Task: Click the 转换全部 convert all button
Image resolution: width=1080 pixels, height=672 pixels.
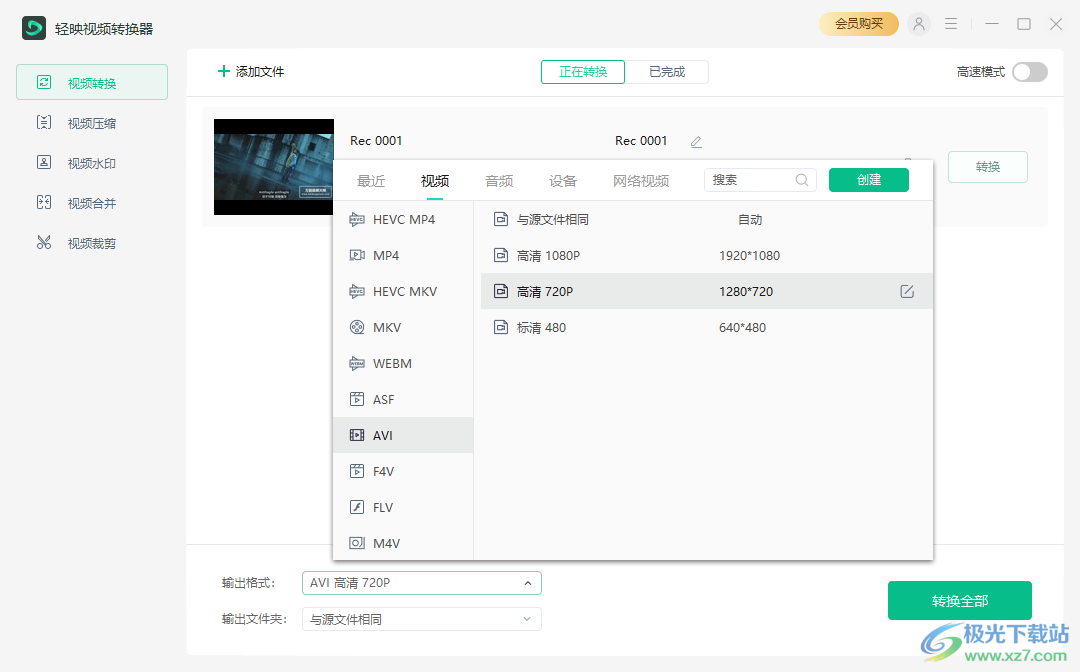Action: pos(959,600)
